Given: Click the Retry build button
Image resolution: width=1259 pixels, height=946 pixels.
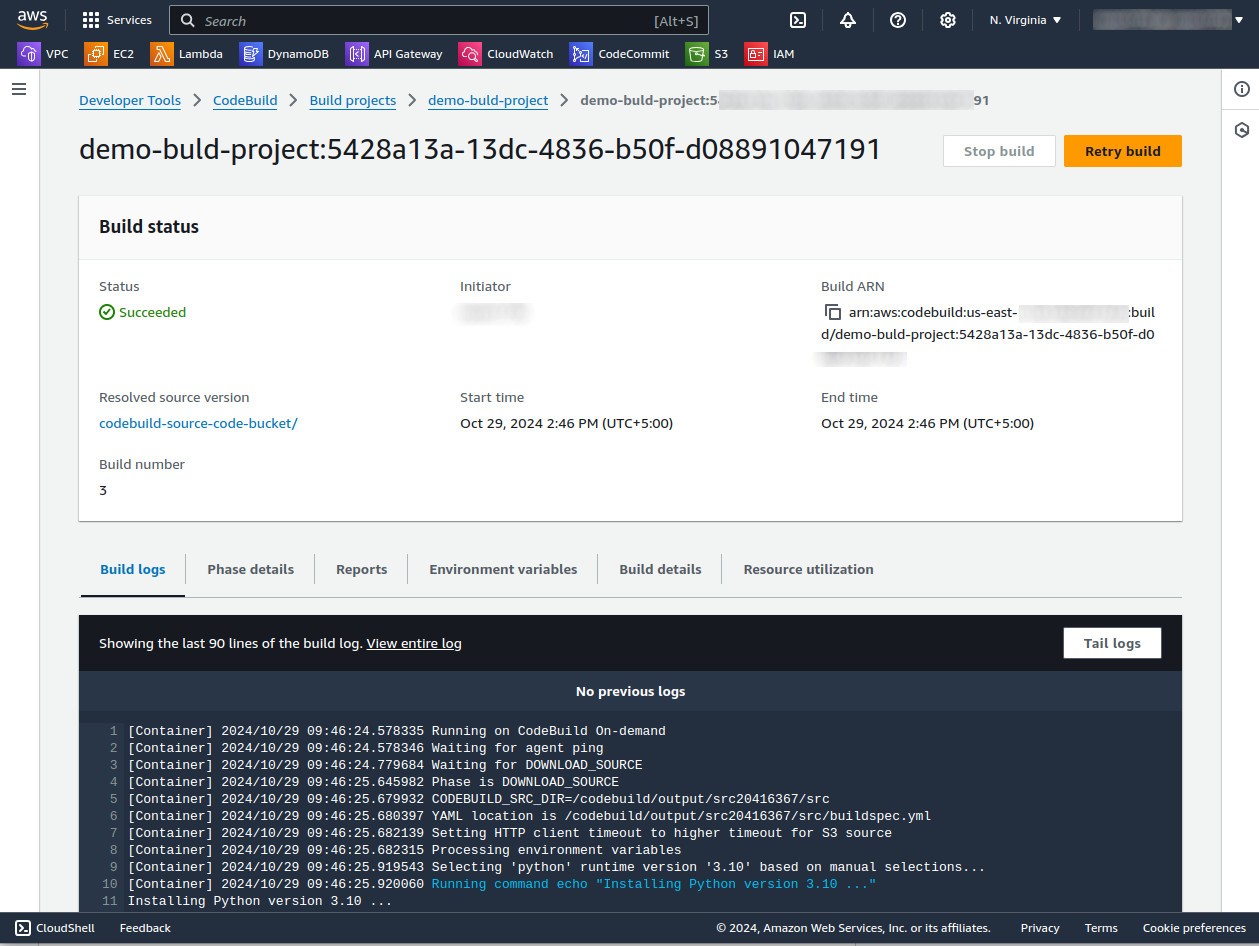Looking at the screenshot, I should (x=1123, y=151).
